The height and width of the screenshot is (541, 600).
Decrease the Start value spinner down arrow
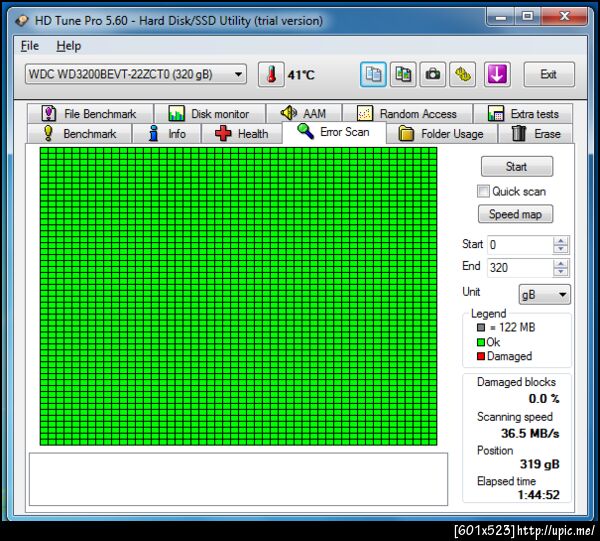tap(561, 249)
